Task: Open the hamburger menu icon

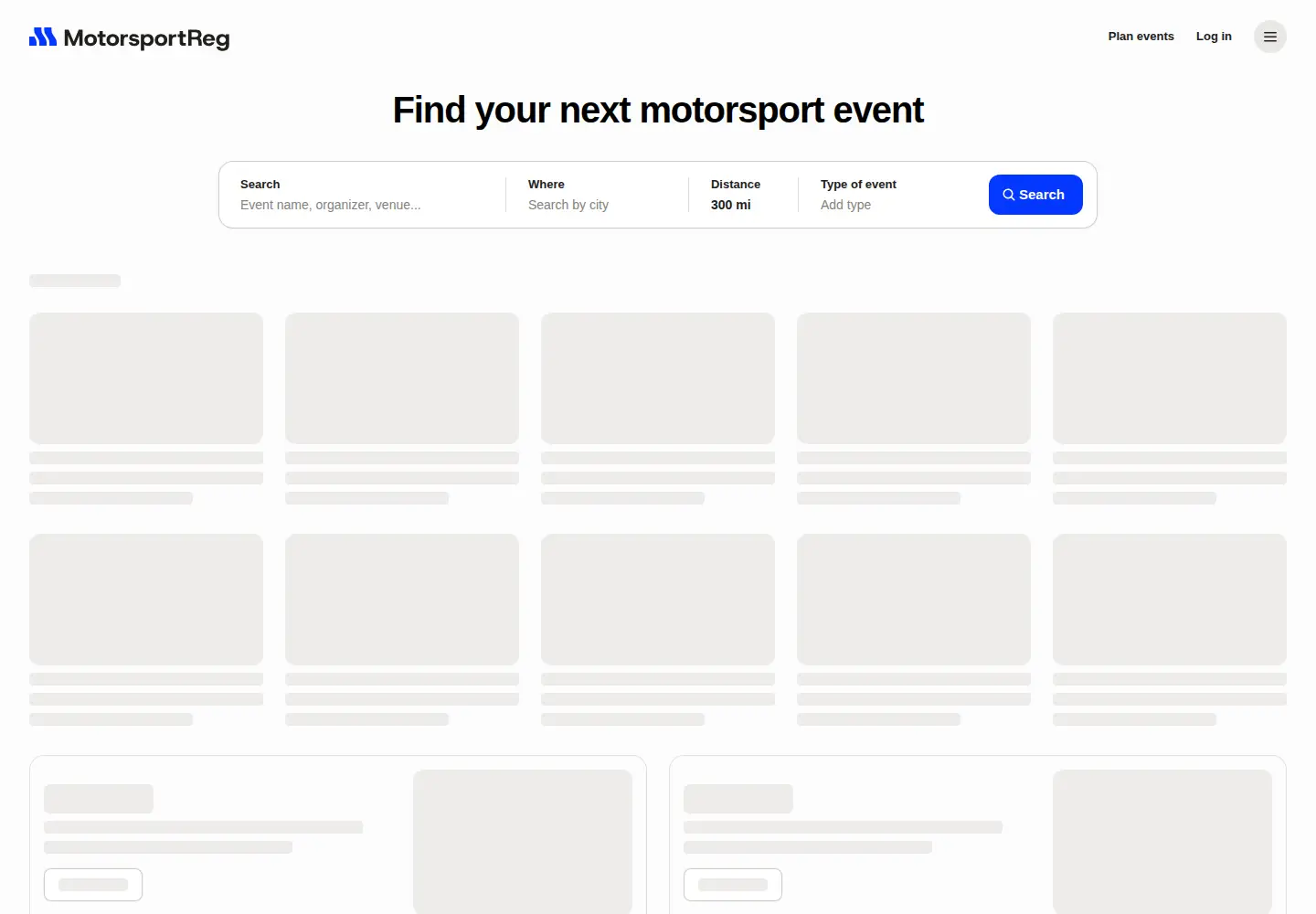Action: 1270,37
